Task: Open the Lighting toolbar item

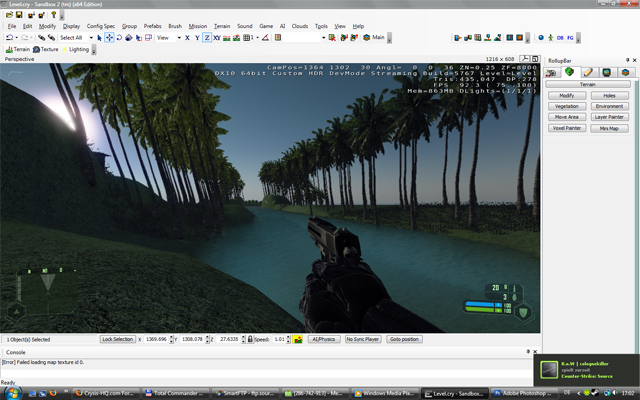Action: [75, 49]
